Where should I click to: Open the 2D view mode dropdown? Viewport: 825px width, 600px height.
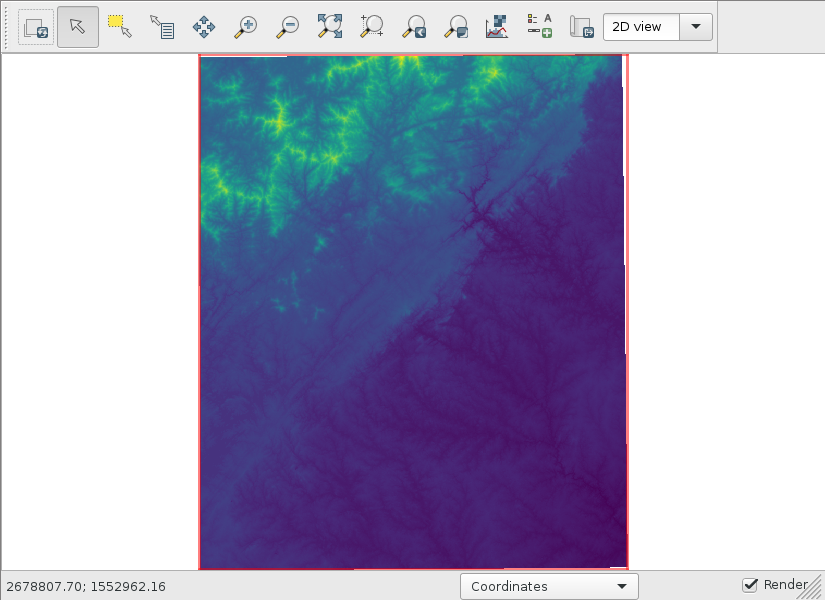(x=641, y=27)
